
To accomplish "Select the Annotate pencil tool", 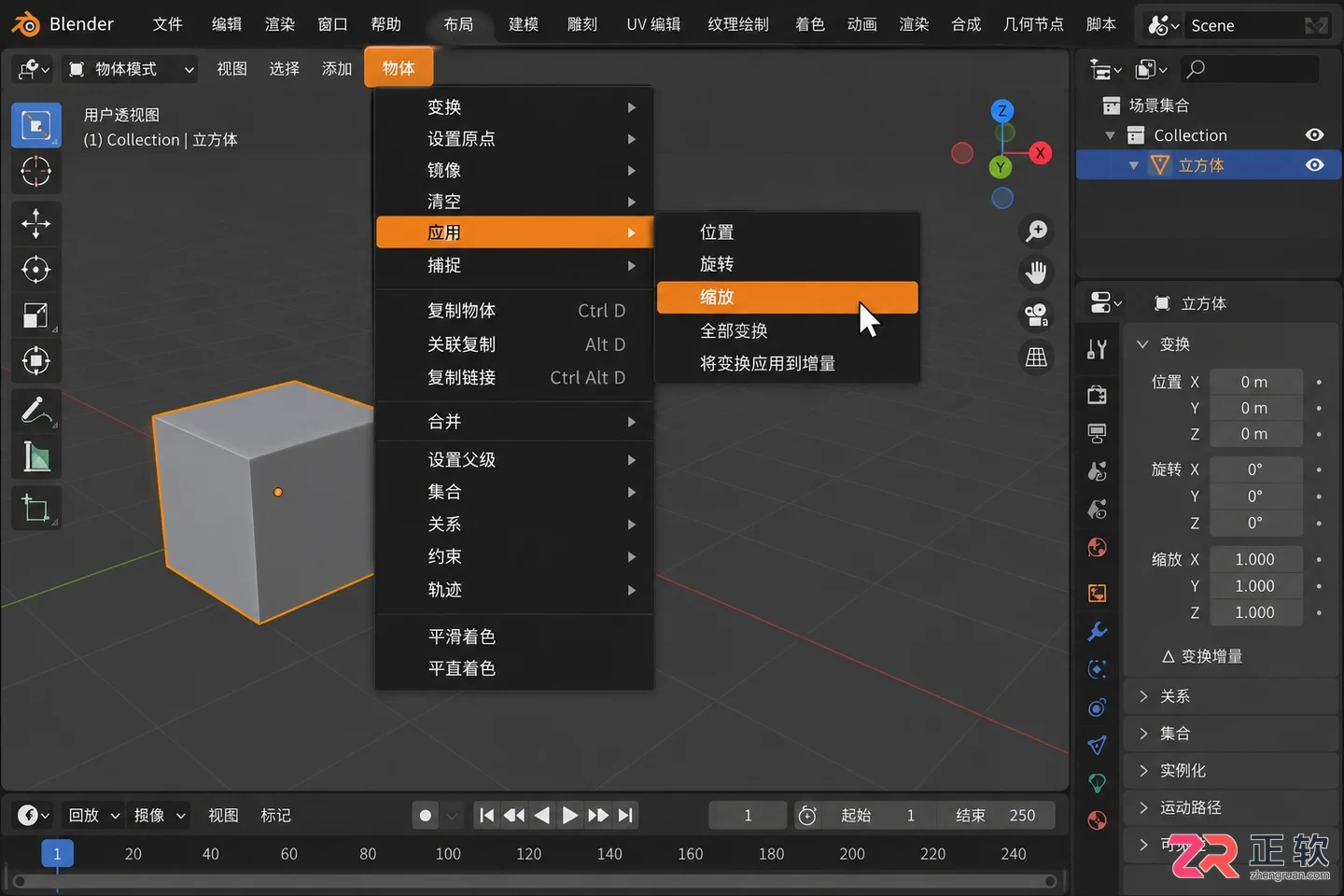I will pyautogui.click(x=36, y=411).
